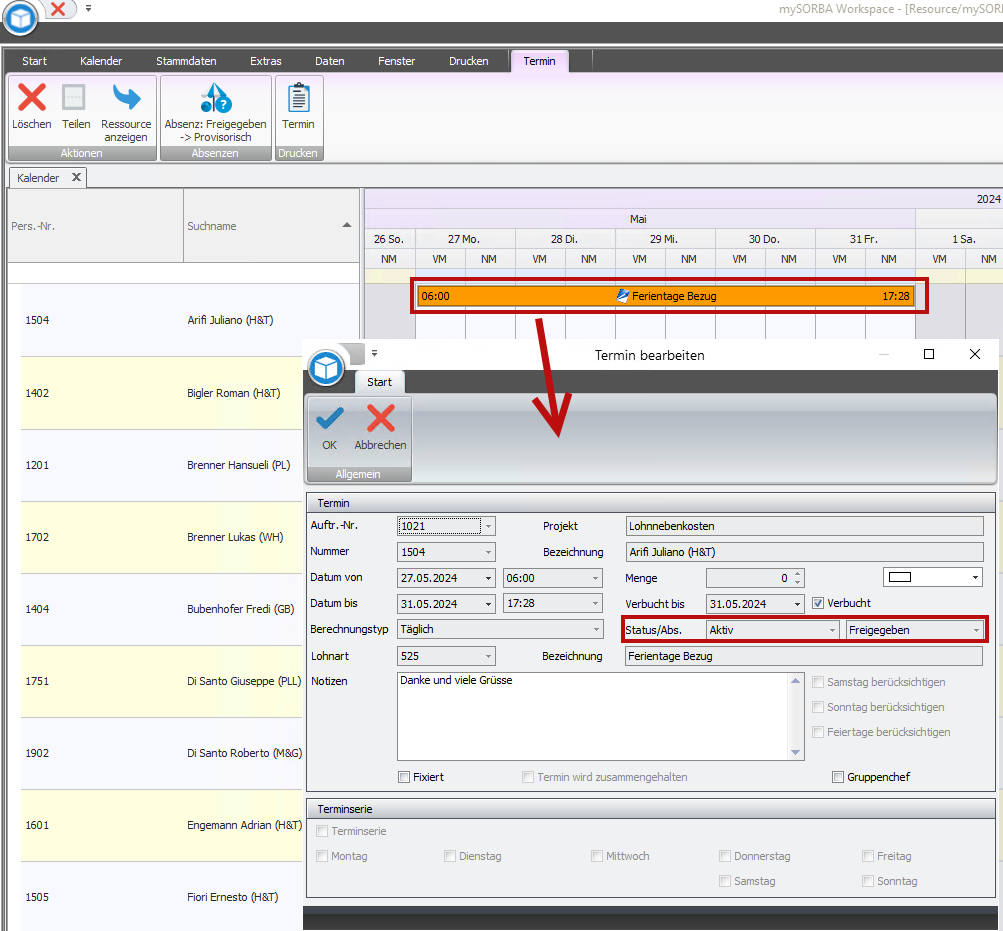1003x931 pixels.
Task: Open the Extras ribbon tab
Action: tap(265, 61)
